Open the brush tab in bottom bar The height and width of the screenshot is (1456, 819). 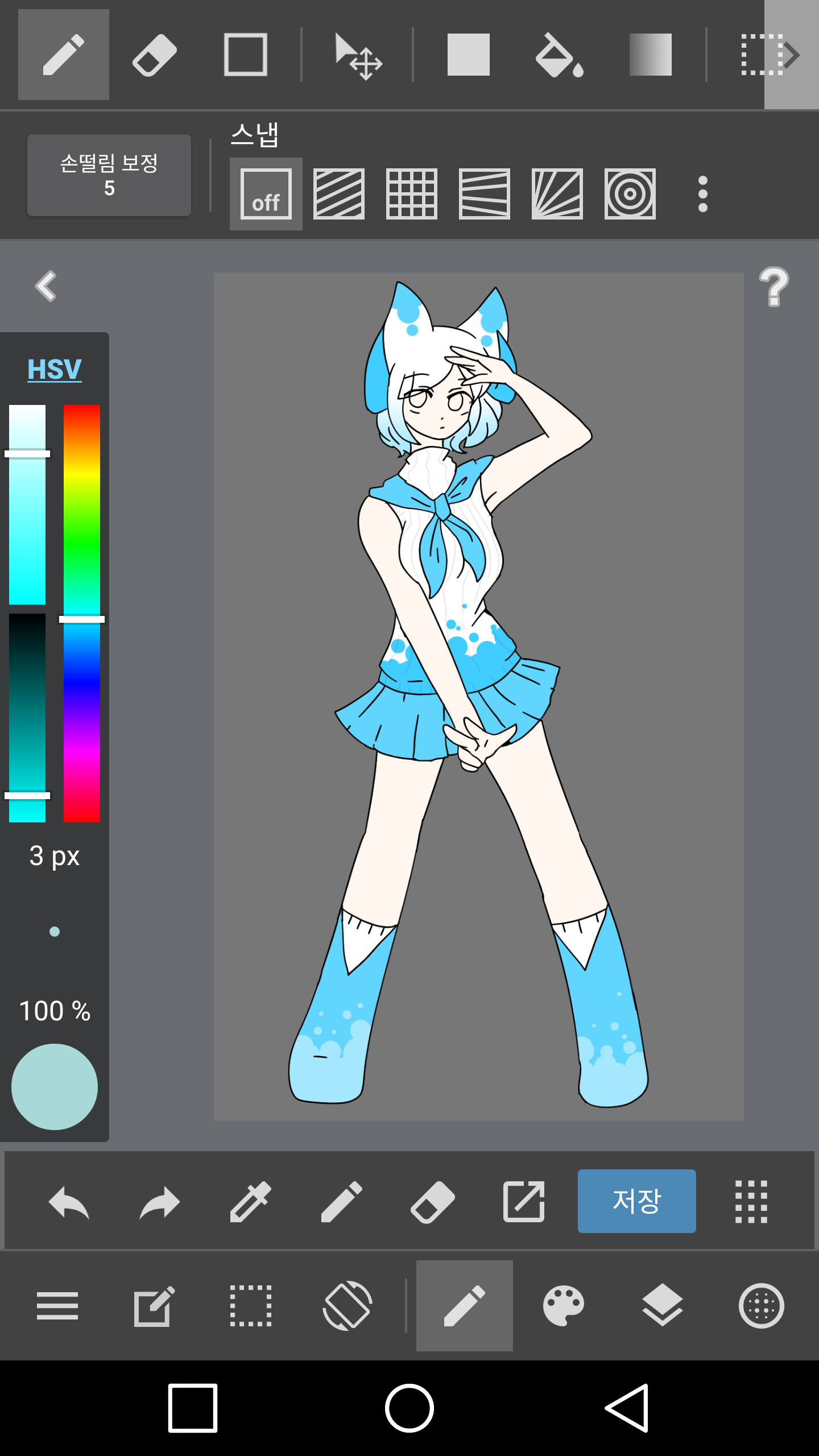(465, 1306)
